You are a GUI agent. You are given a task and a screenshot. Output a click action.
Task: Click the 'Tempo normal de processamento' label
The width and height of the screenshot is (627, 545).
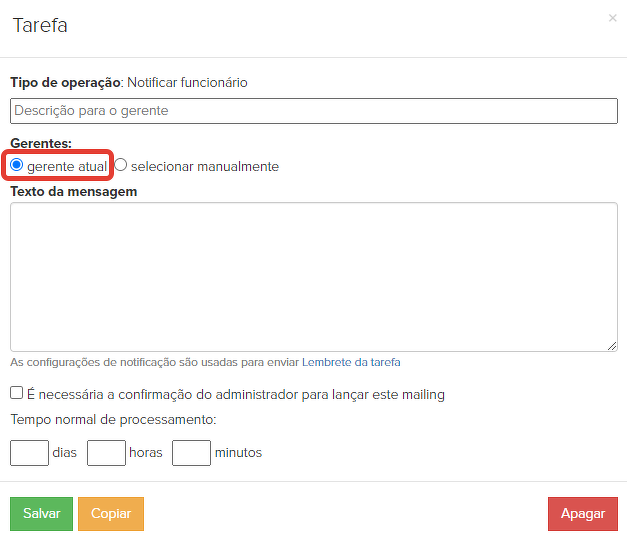click(113, 420)
